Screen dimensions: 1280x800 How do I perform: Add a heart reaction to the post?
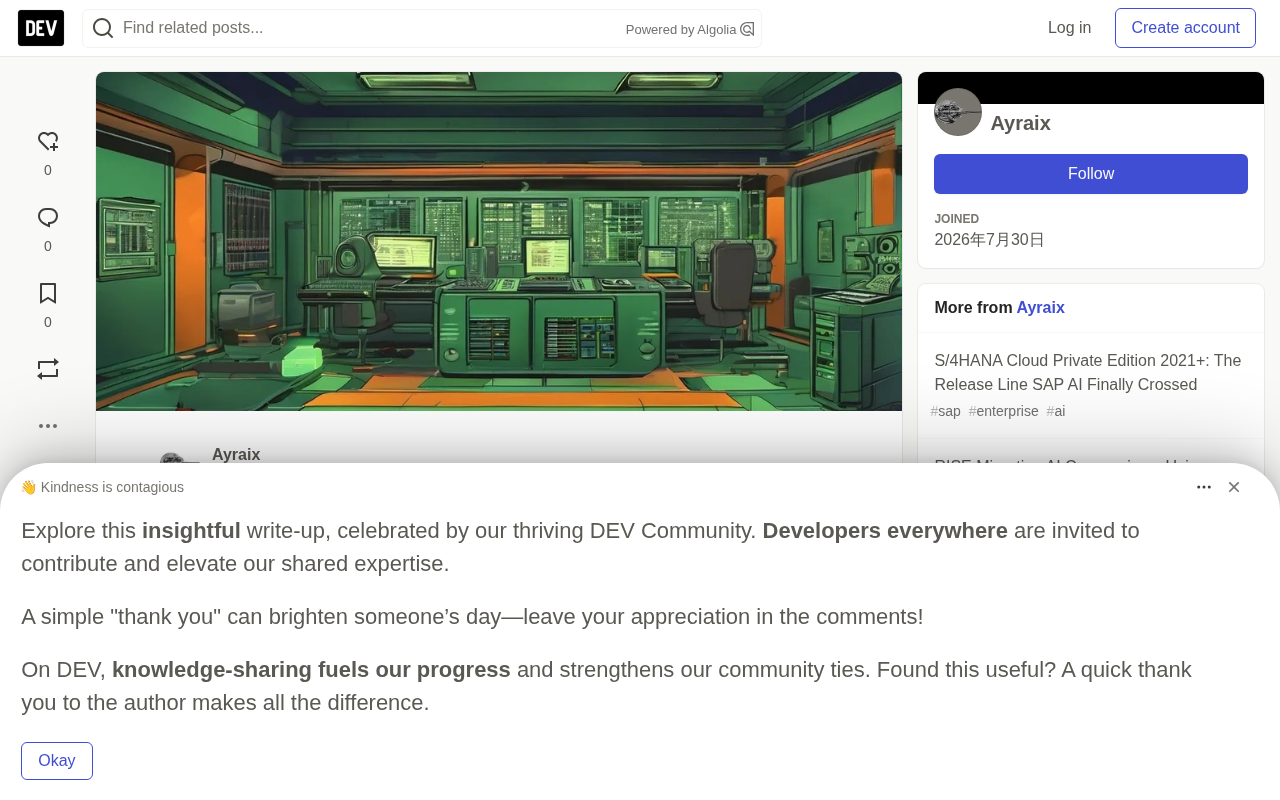pyautogui.click(x=48, y=142)
